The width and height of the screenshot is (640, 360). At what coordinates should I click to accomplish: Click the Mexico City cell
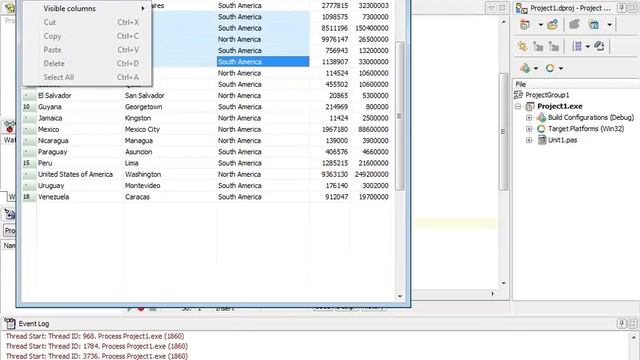pos(170,129)
